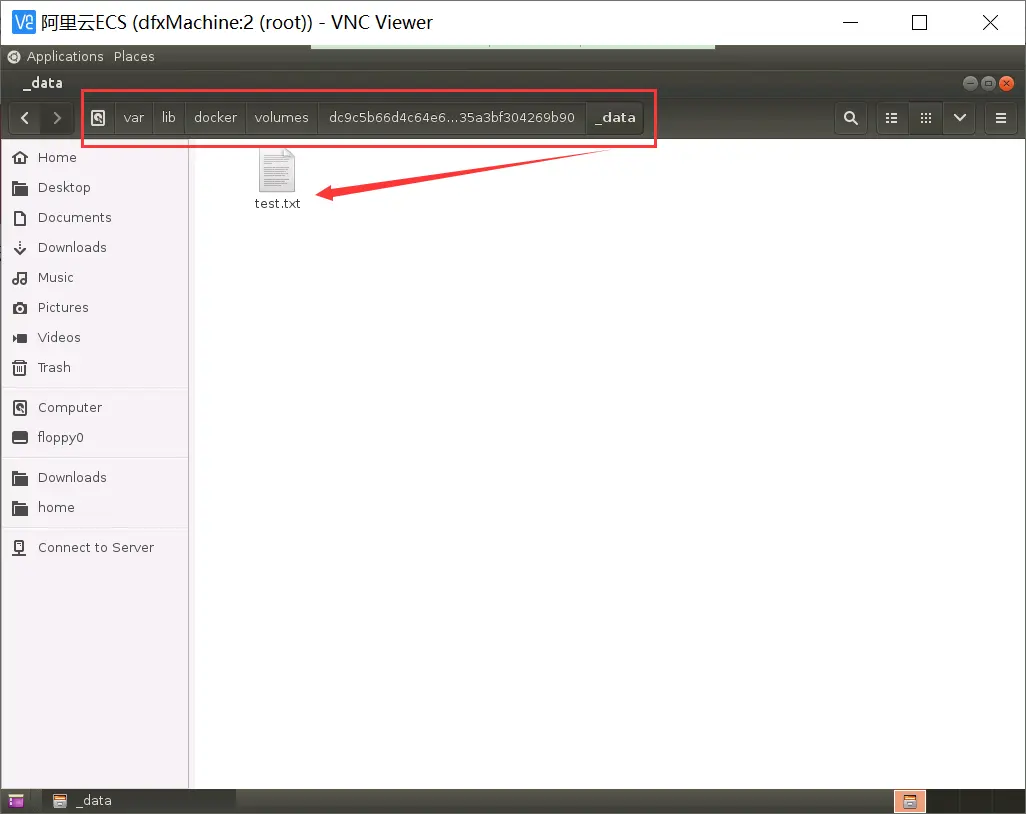Navigate to docker in the path bar
The height and width of the screenshot is (814, 1026).
point(215,118)
